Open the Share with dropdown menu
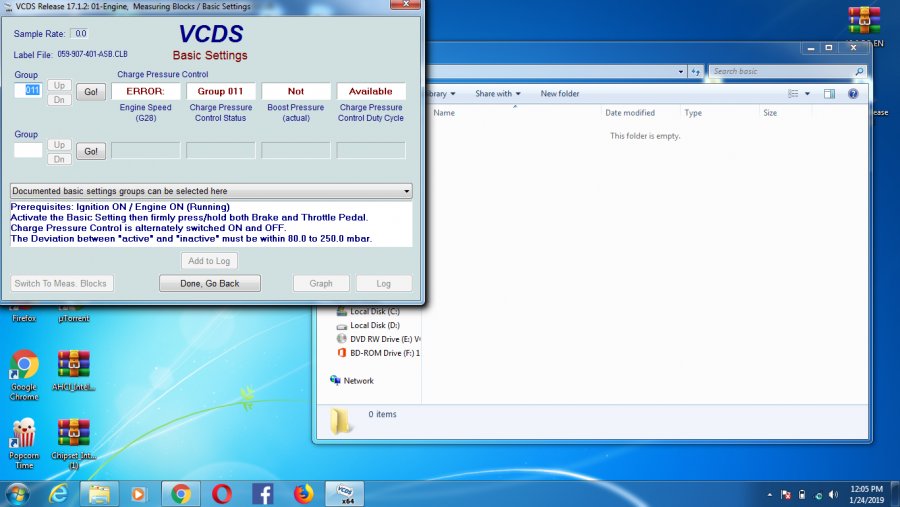The height and width of the screenshot is (507, 900). [x=498, y=94]
